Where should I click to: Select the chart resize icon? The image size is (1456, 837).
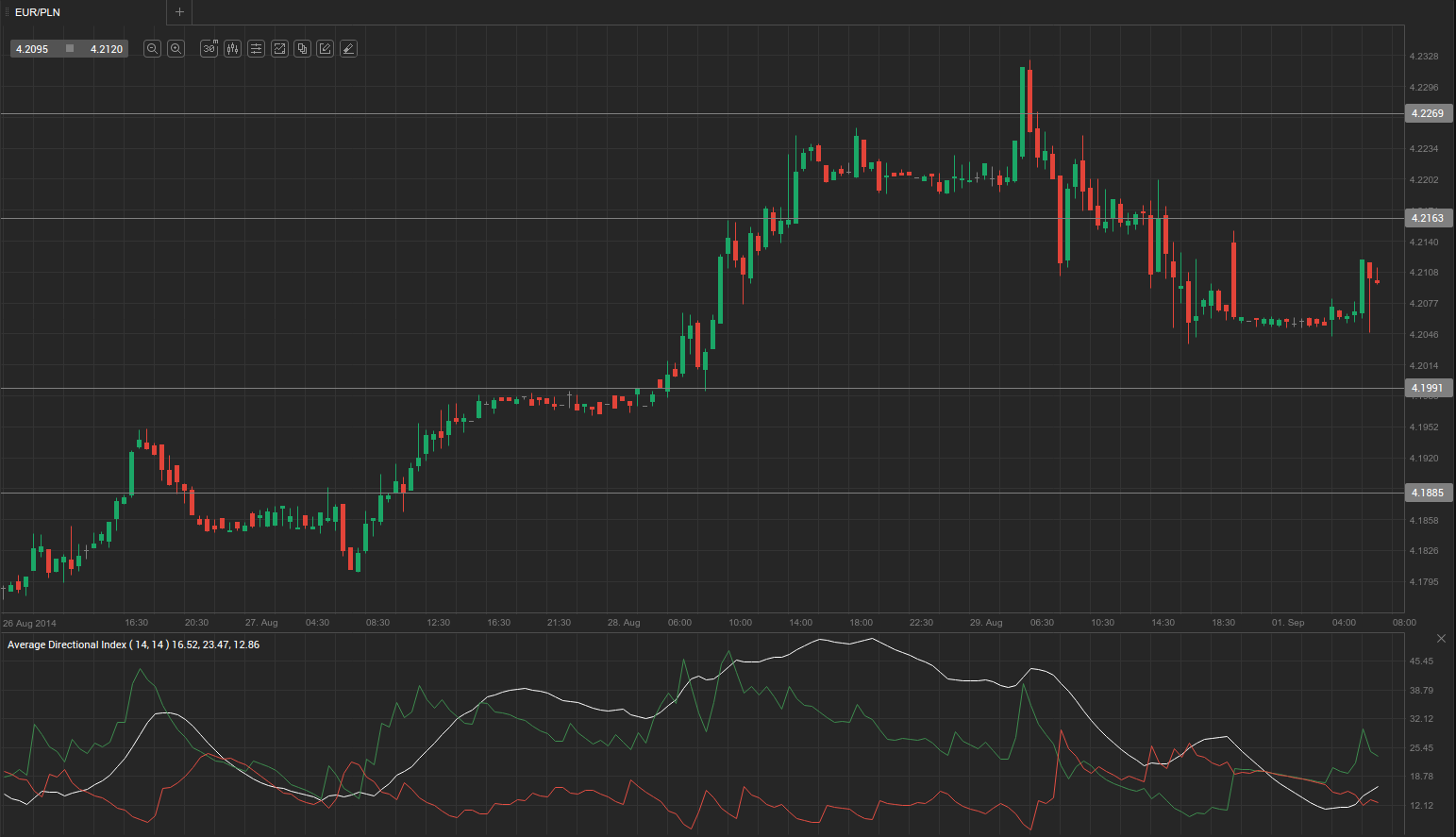tap(279, 48)
